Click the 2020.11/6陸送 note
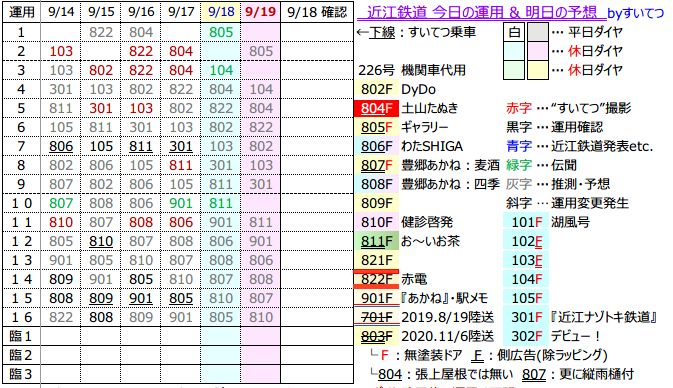 448,336
